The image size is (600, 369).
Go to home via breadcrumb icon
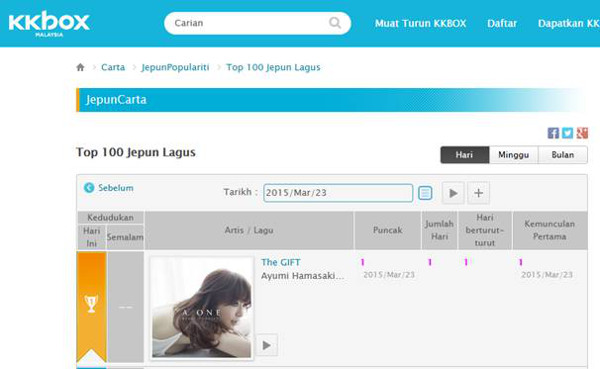80,67
